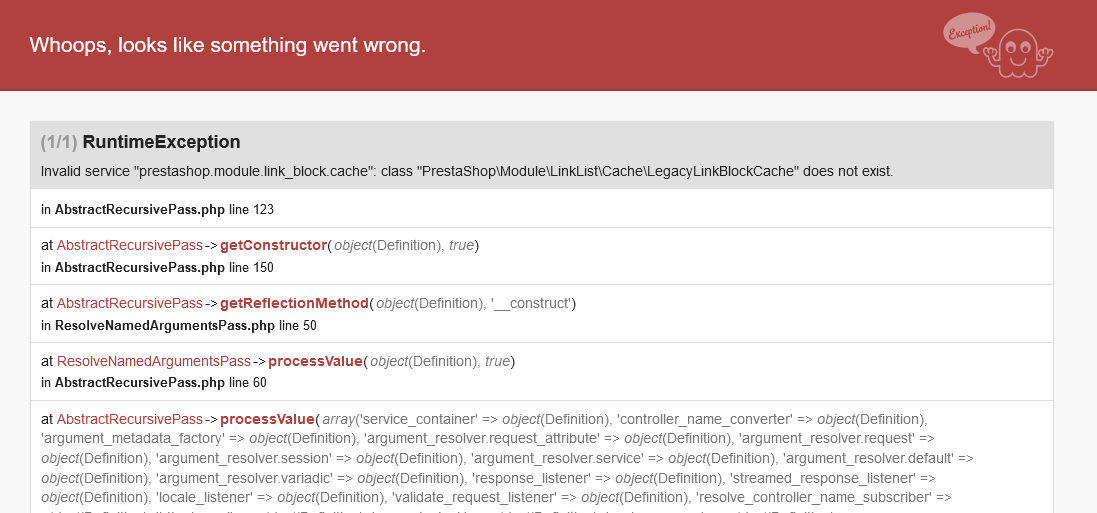
Task: Click the "getConstructor" method name
Action: (x=274, y=246)
